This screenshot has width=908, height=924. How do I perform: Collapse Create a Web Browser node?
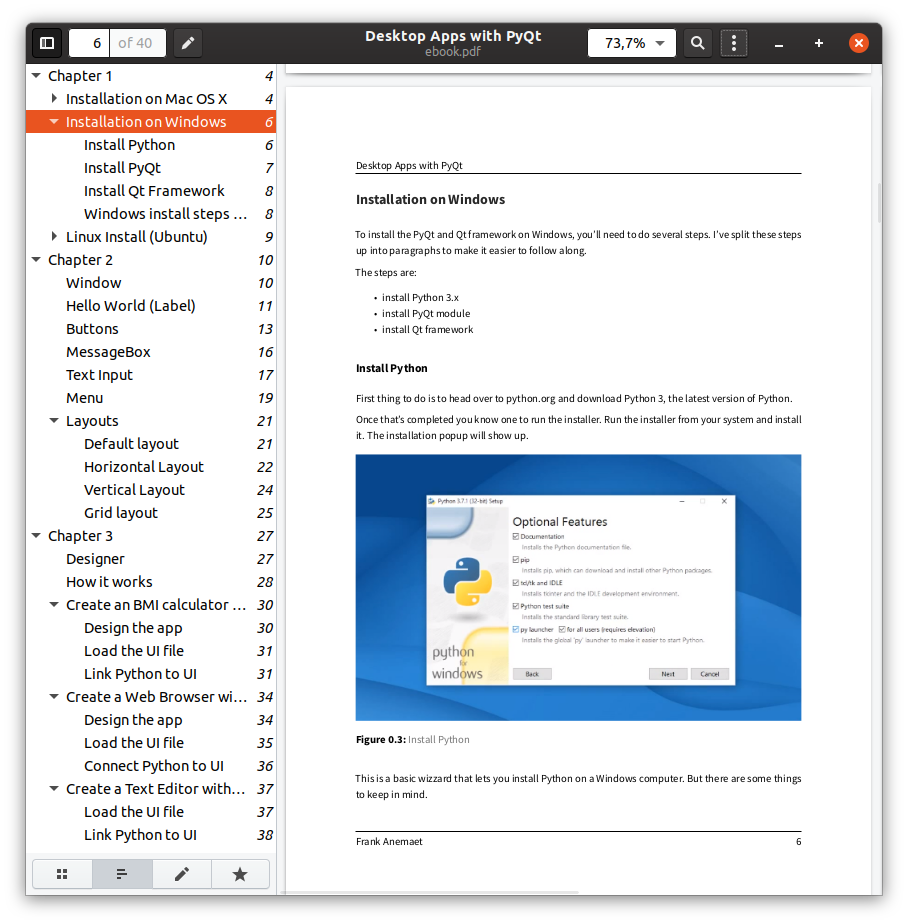(54, 697)
